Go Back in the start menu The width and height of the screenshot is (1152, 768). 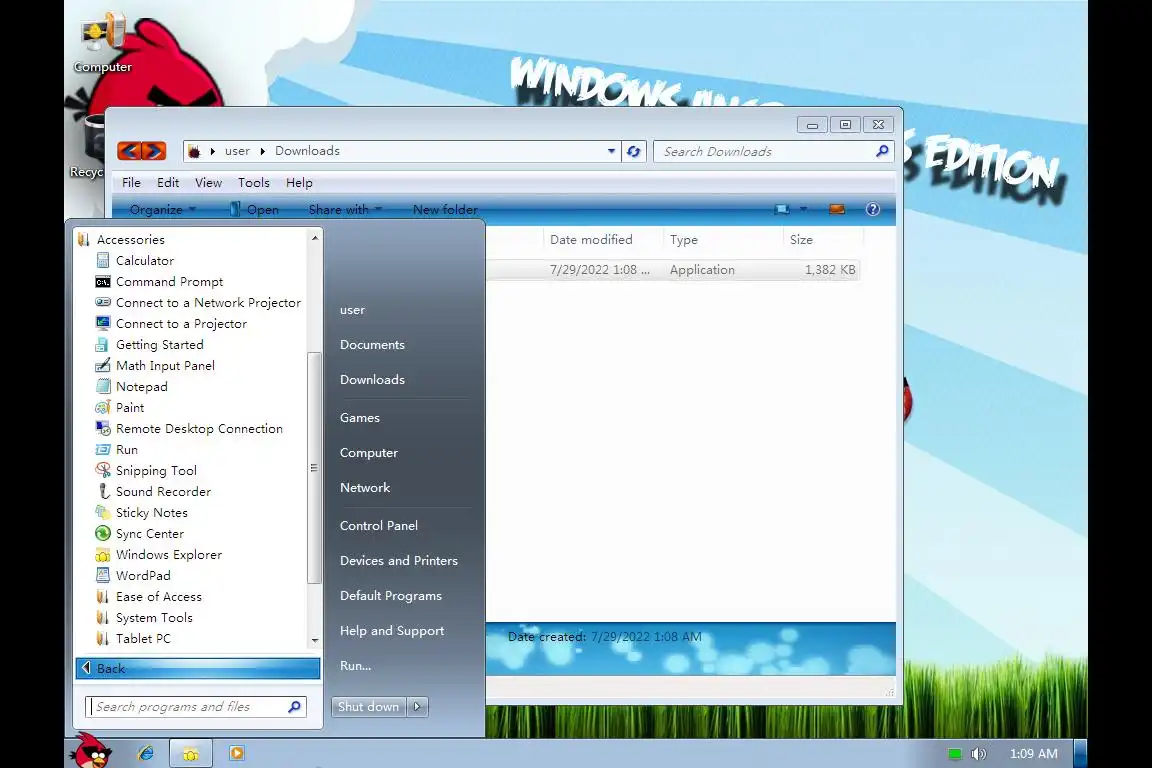point(198,668)
